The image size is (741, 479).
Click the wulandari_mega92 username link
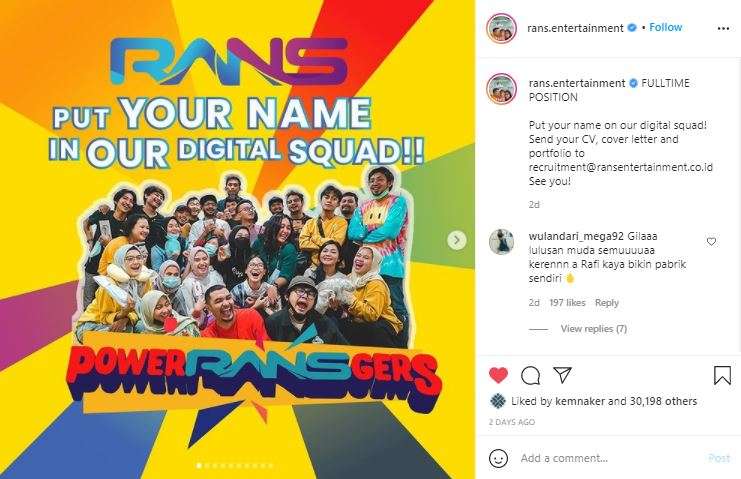tap(576, 236)
